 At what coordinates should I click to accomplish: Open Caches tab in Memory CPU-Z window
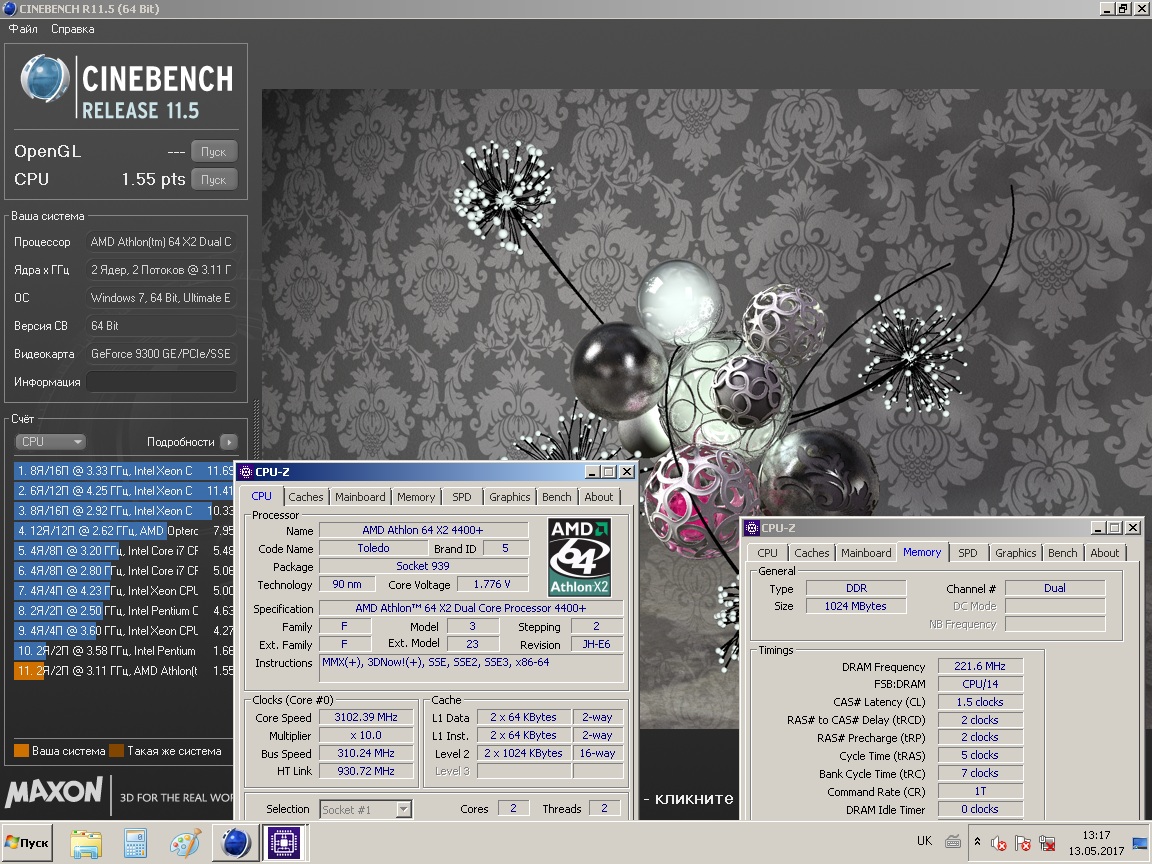[811, 552]
